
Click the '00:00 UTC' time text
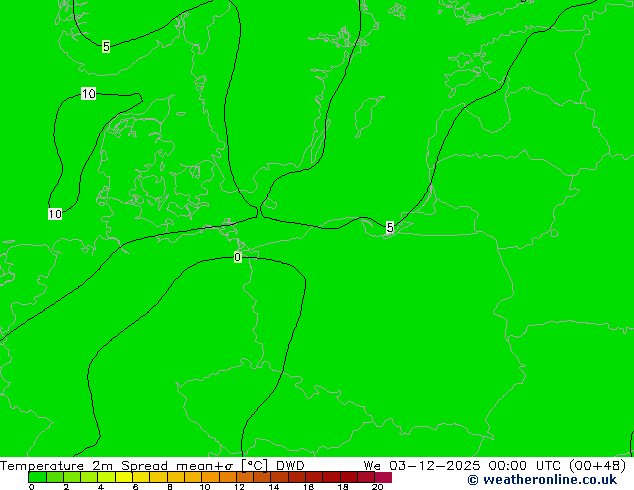524,466
